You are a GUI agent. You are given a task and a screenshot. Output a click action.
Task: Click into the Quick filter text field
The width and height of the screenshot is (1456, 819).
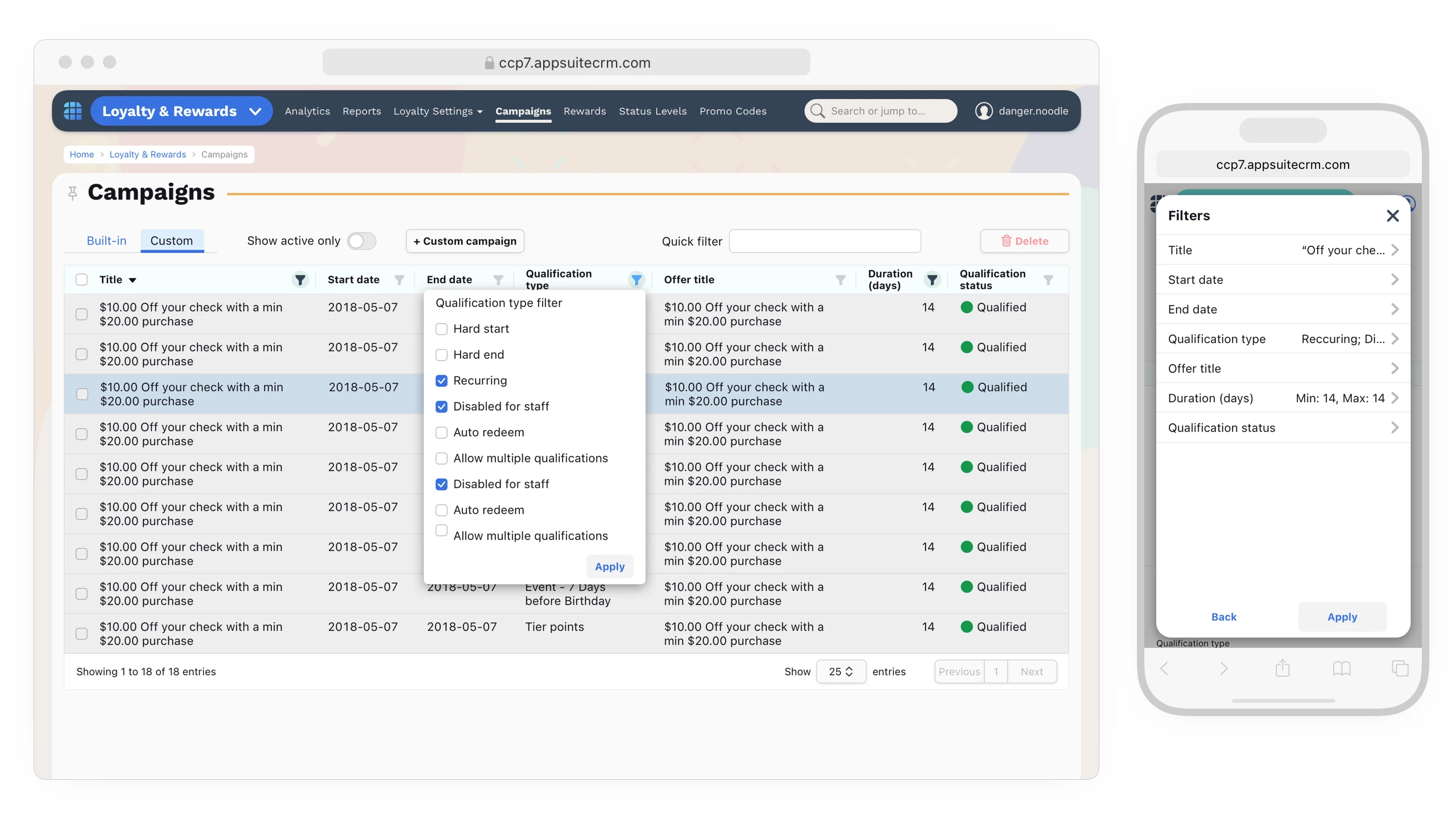coord(825,241)
